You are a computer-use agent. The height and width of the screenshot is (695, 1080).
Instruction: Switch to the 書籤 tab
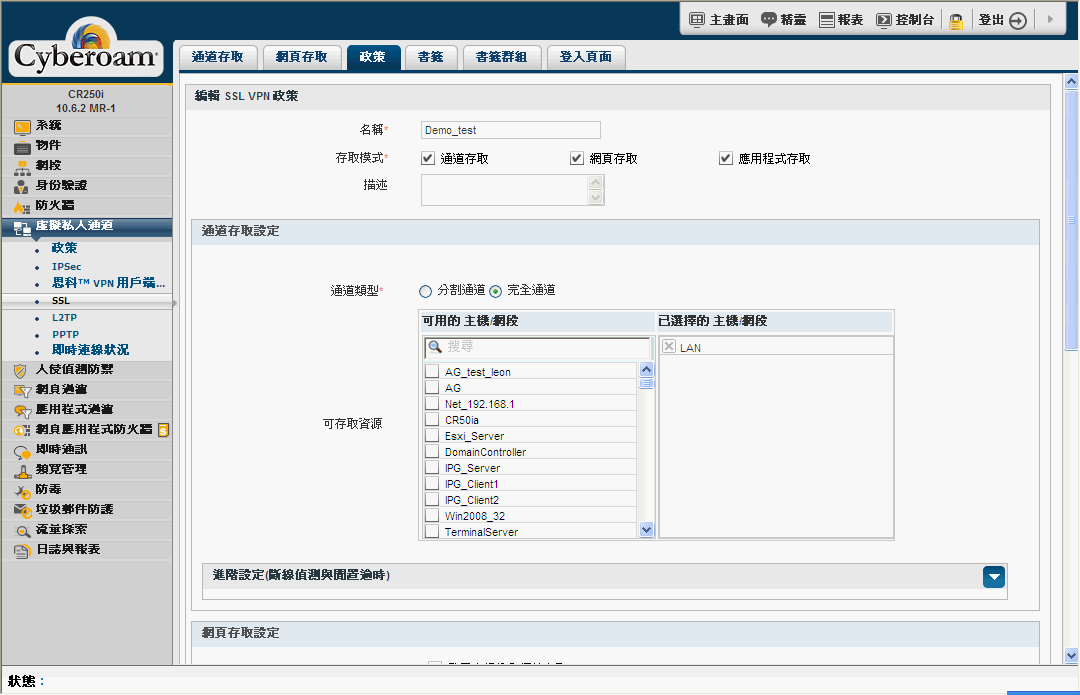coord(430,57)
